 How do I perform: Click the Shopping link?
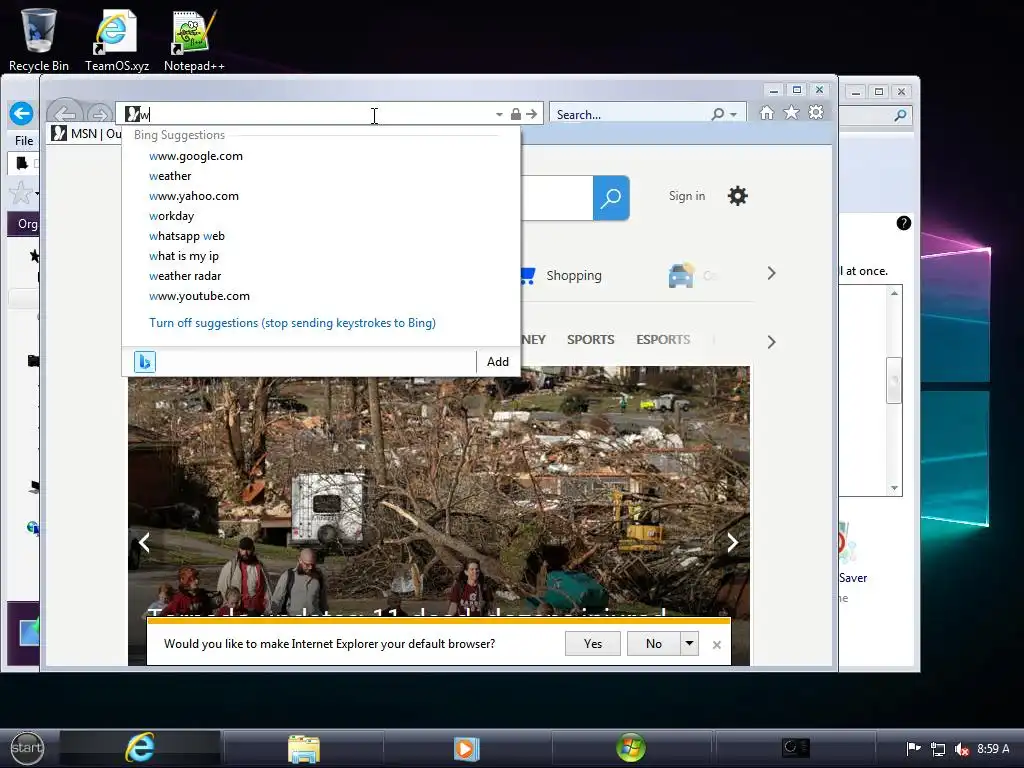[x=573, y=276]
